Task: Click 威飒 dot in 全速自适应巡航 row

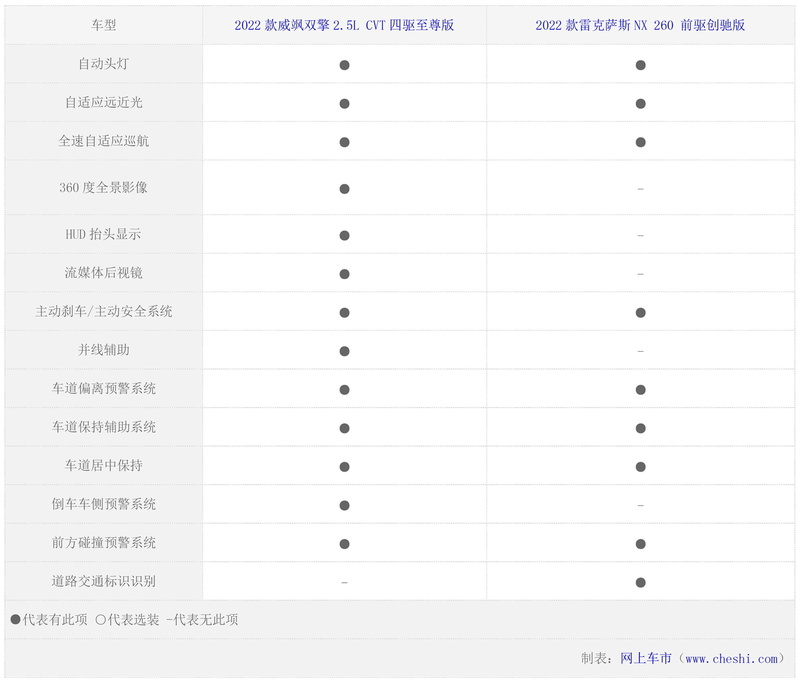Action: point(344,142)
